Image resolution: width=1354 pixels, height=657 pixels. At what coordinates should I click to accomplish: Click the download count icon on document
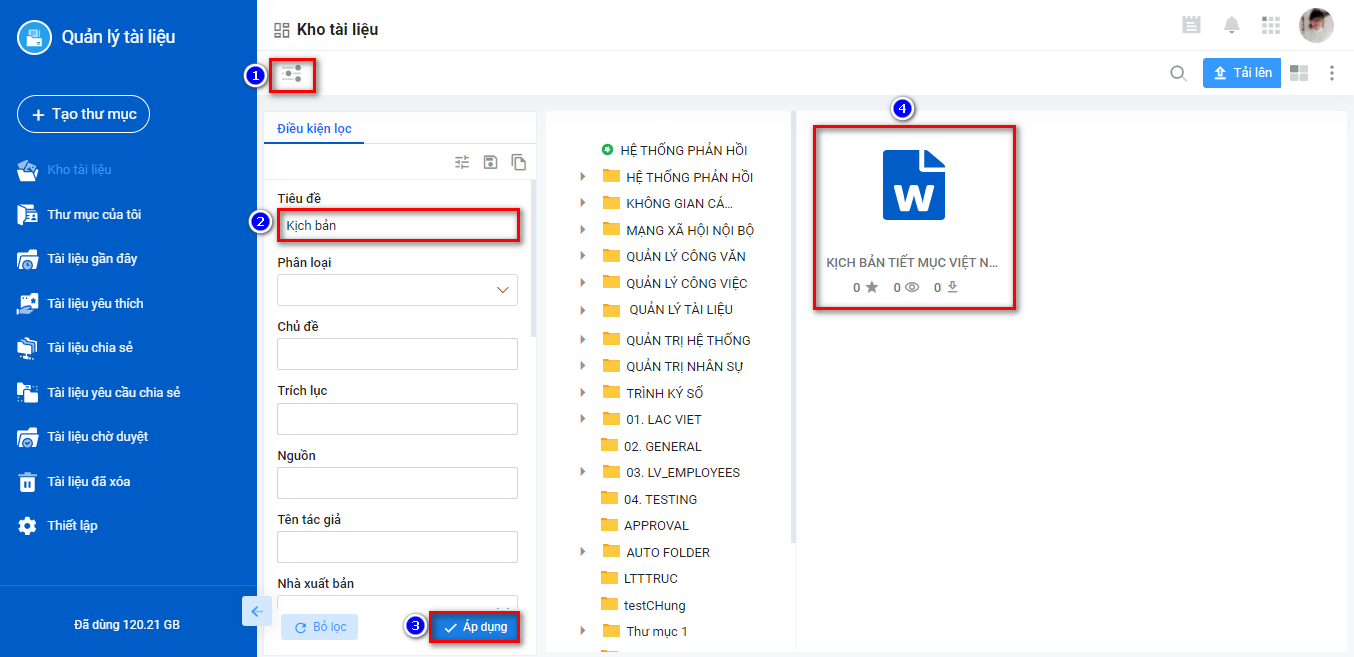click(953, 287)
